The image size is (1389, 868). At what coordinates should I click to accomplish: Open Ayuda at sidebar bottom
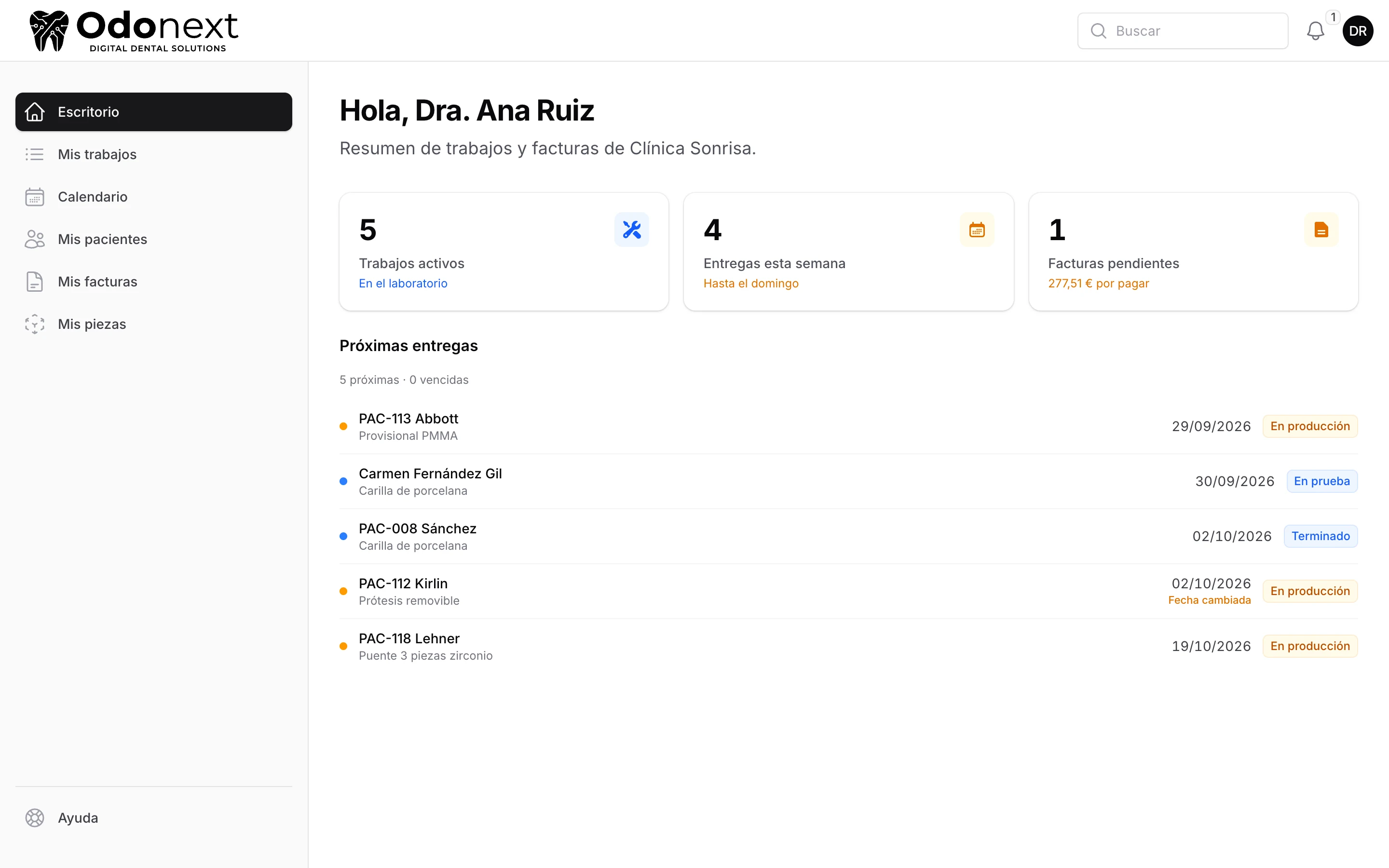tap(154, 818)
